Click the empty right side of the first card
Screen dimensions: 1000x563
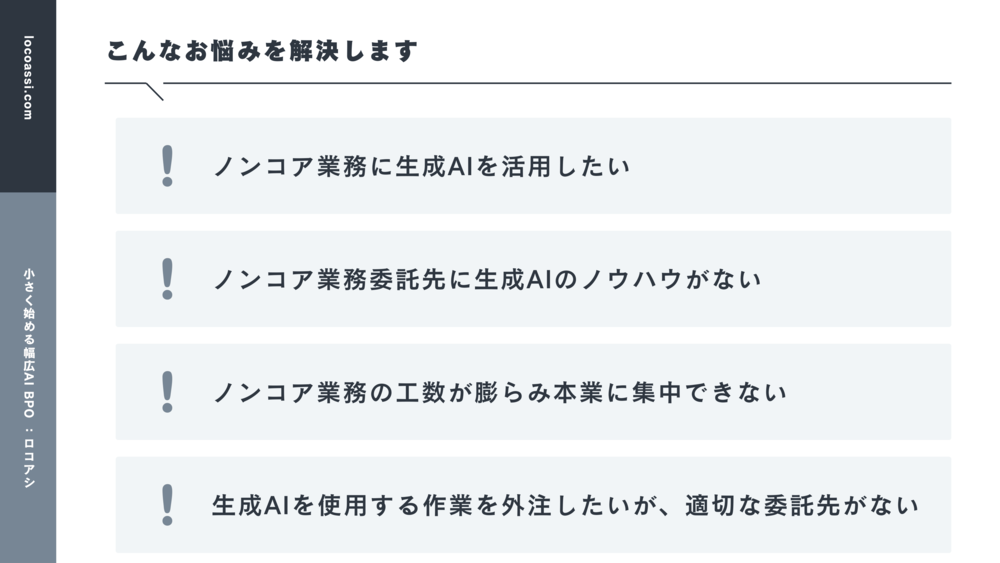pos(800,166)
